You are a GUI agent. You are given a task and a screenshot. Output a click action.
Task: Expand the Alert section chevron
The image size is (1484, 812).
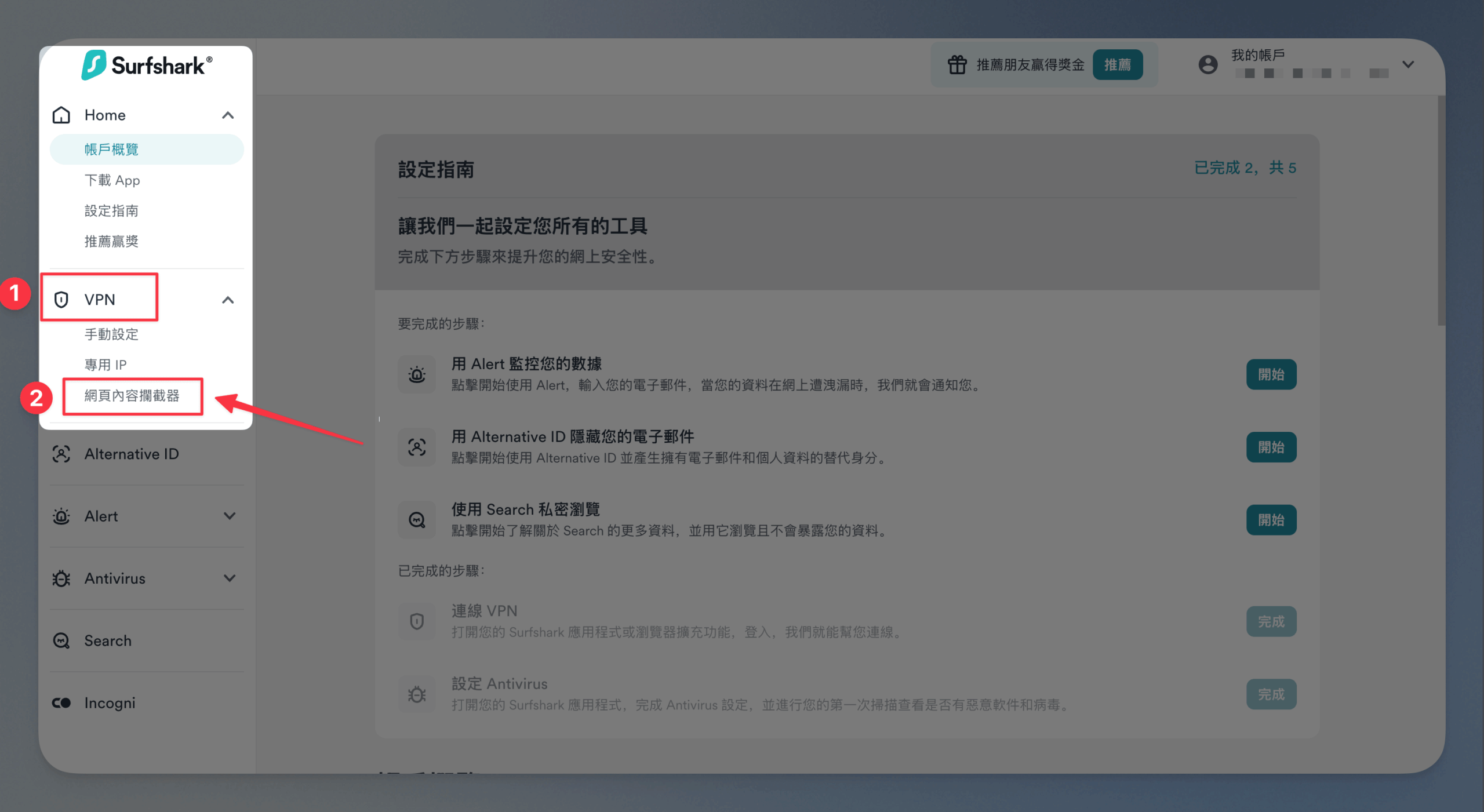(230, 516)
